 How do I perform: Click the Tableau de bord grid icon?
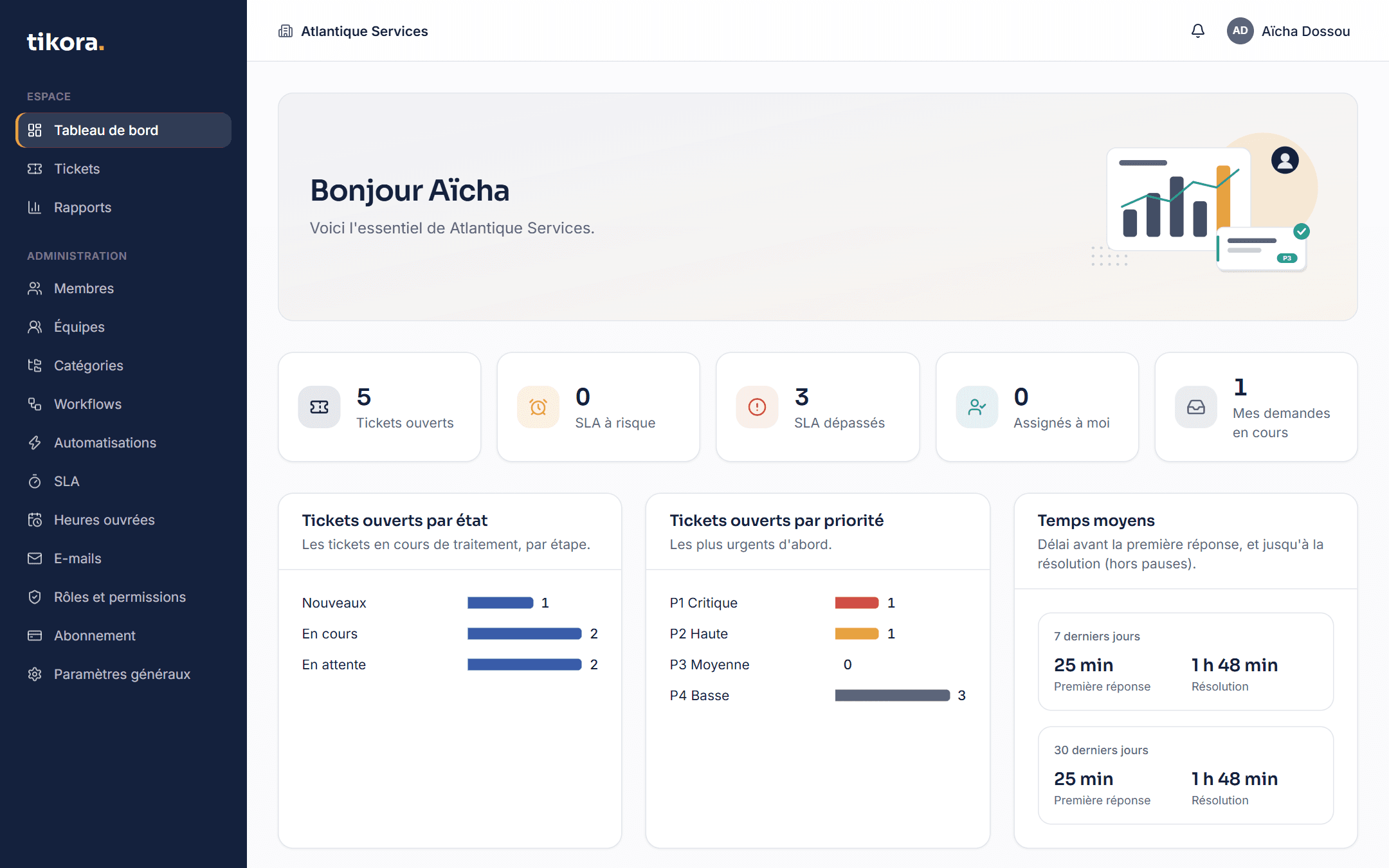coord(35,131)
